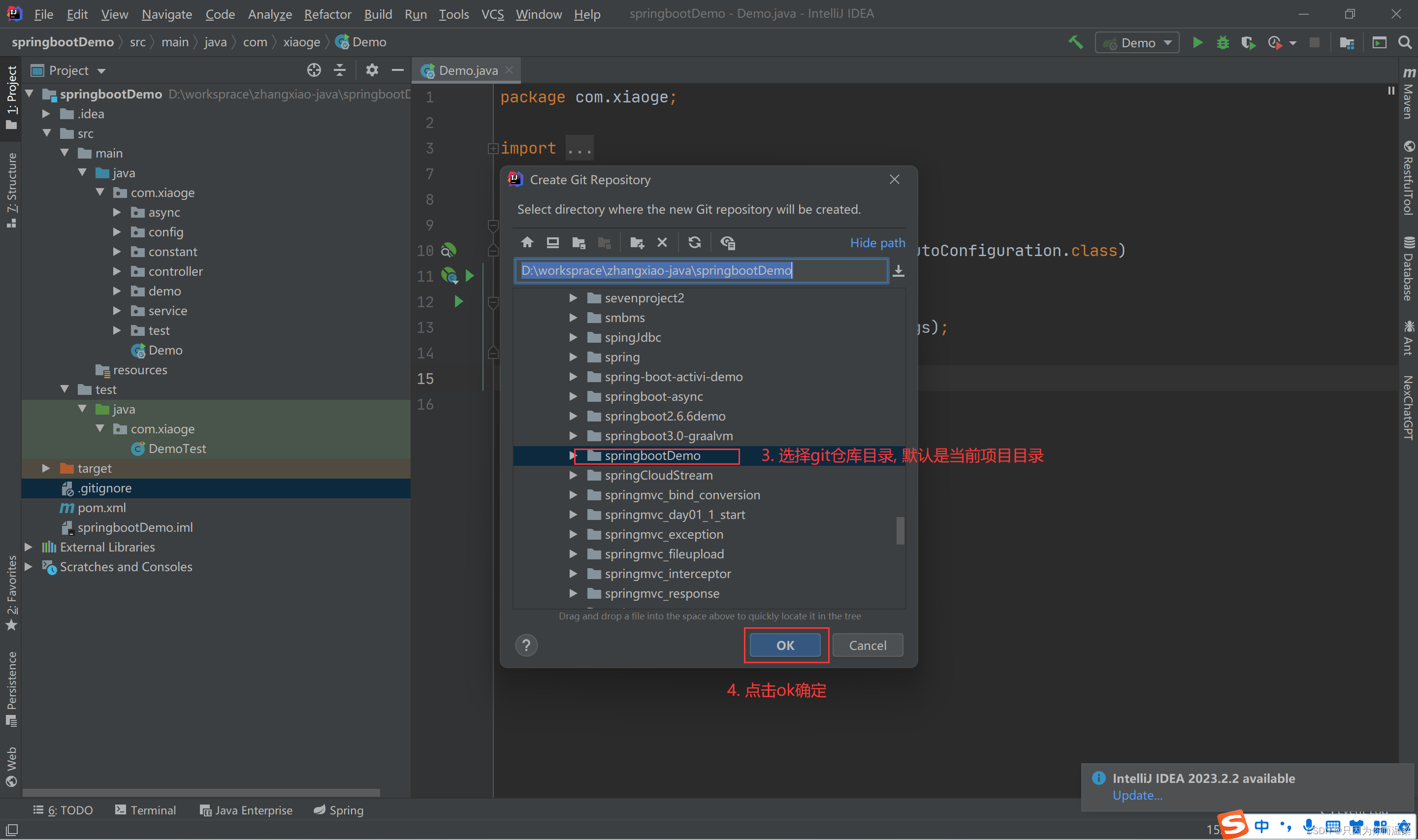Open the Demo run configuration dropdown

[1137, 43]
